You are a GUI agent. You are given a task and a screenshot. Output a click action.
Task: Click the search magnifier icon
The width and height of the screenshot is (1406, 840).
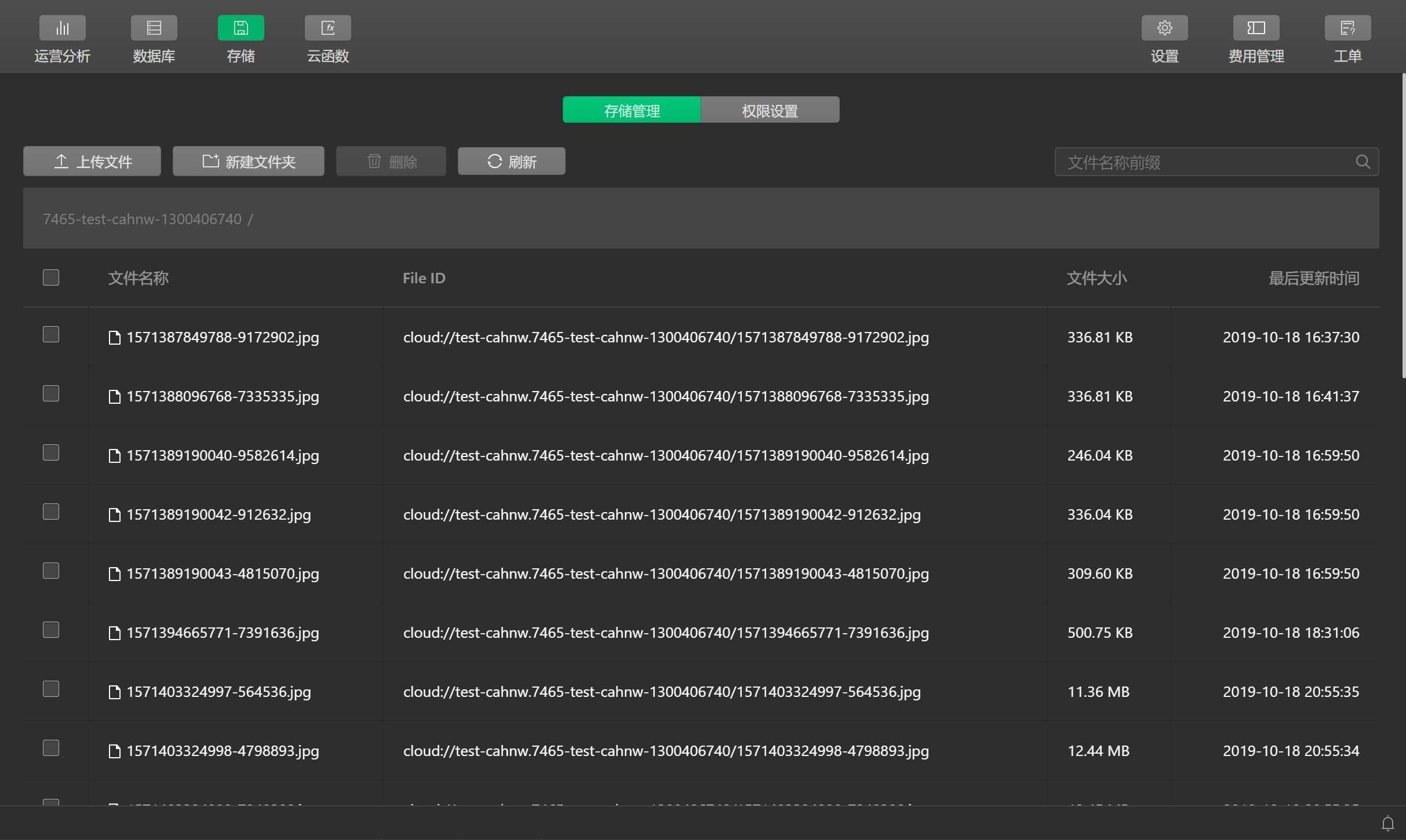pos(1363,162)
